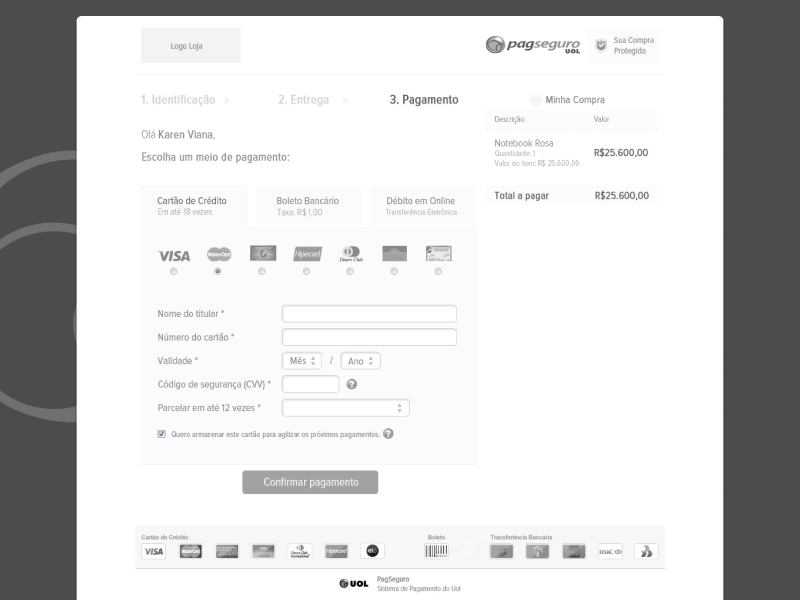Screen dimensions: 800x600
Task: Switch to the Boleto Bancário tab
Action: [x=308, y=205]
